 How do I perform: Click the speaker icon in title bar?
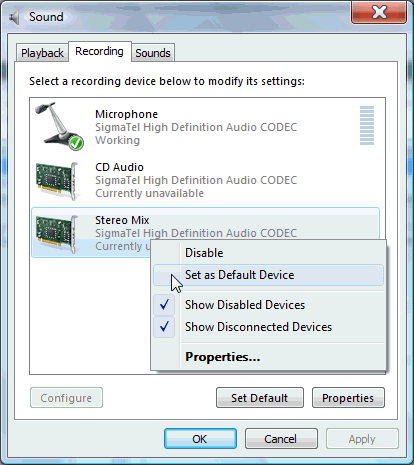pyautogui.click(x=14, y=17)
